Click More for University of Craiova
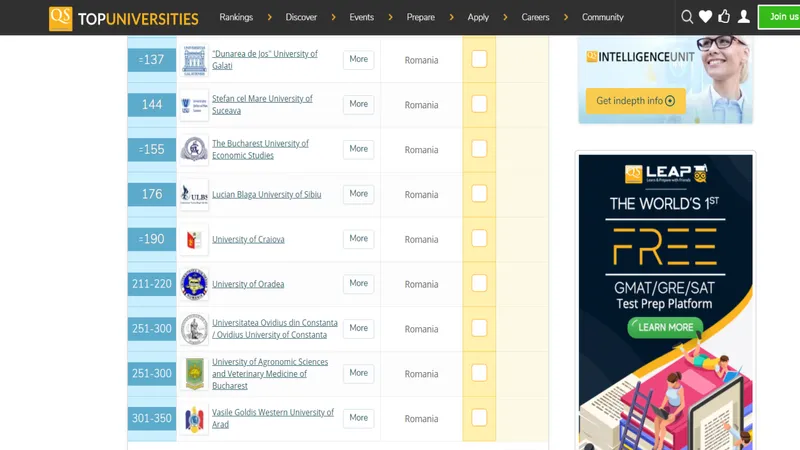The image size is (800, 450). tap(359, 238)
